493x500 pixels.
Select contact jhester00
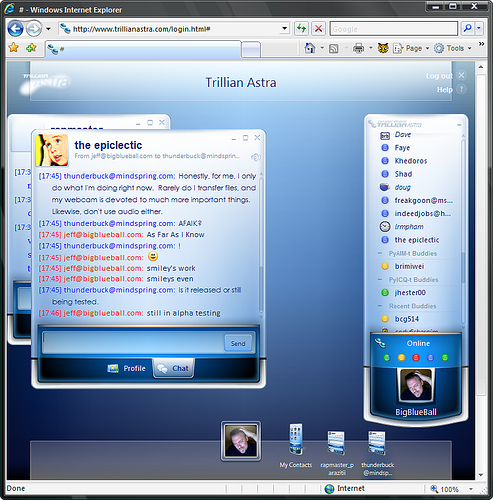[410, 293]
